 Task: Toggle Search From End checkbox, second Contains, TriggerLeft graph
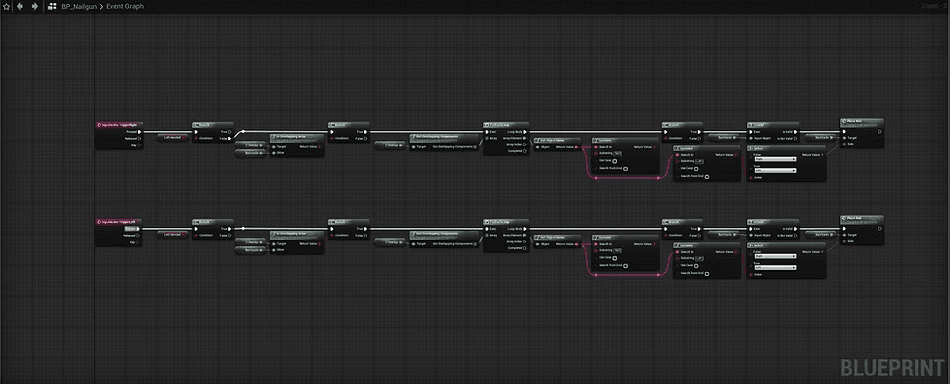(x=706, y=274)
